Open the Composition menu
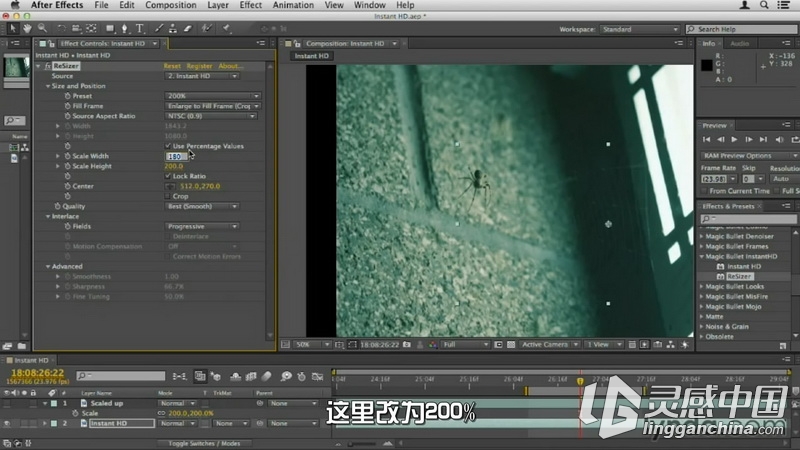 tap(170, 5)
